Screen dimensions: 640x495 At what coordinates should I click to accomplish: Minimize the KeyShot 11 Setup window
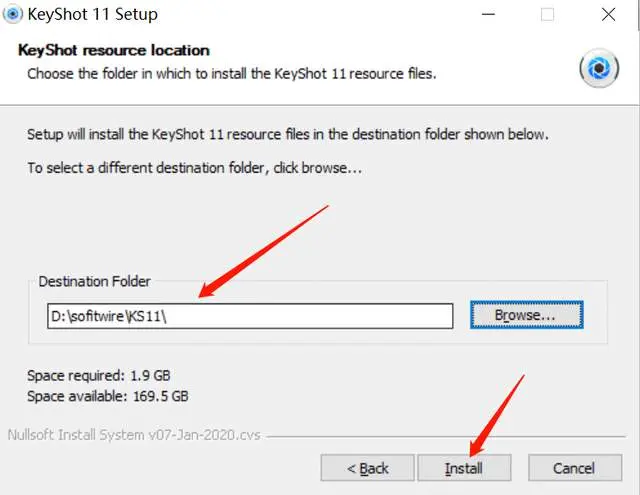[488, 14]
